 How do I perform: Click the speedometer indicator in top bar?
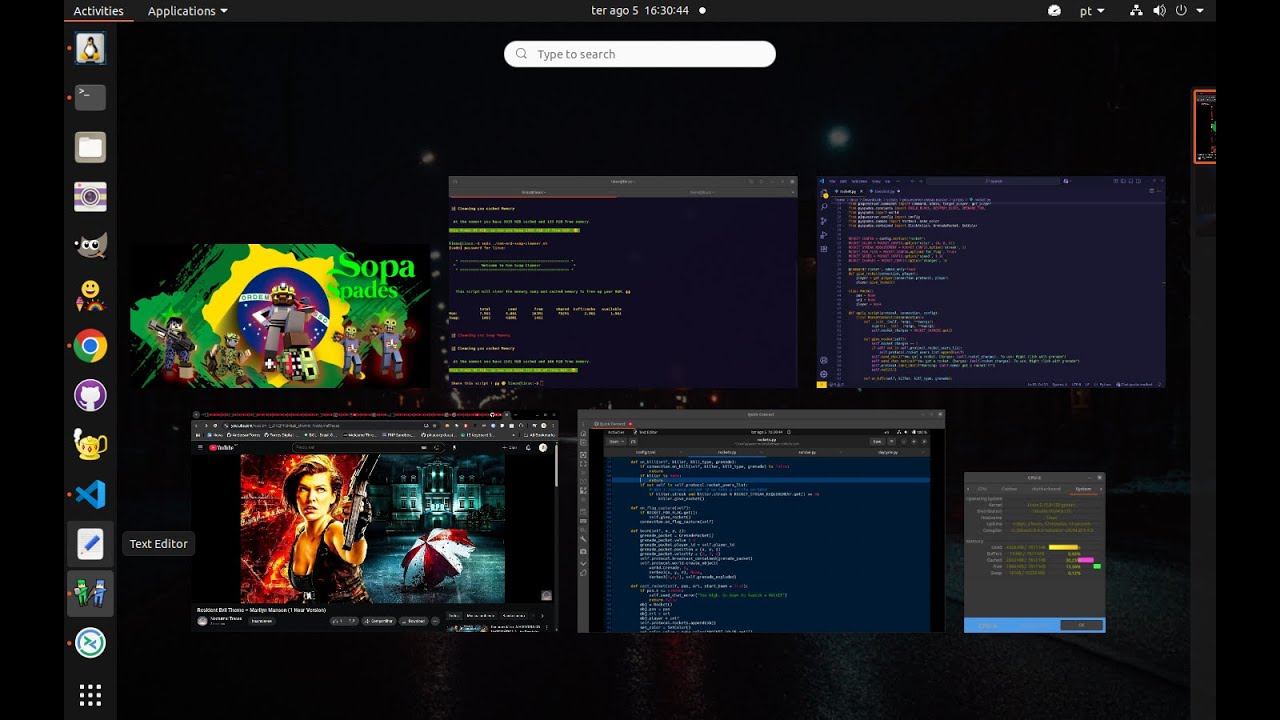1054,11
